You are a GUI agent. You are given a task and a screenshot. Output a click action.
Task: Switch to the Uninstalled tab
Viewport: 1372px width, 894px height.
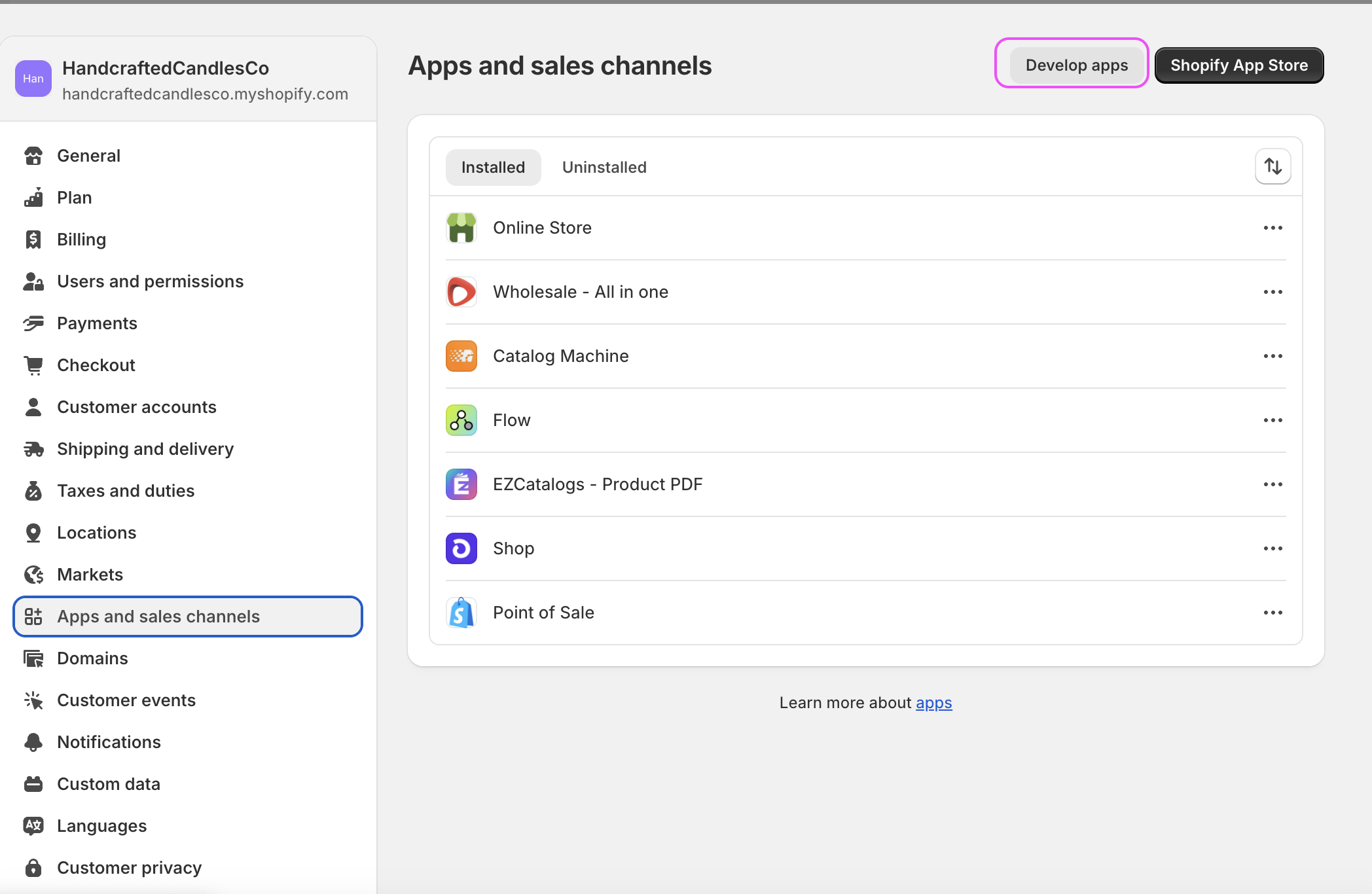coord(604,168)
